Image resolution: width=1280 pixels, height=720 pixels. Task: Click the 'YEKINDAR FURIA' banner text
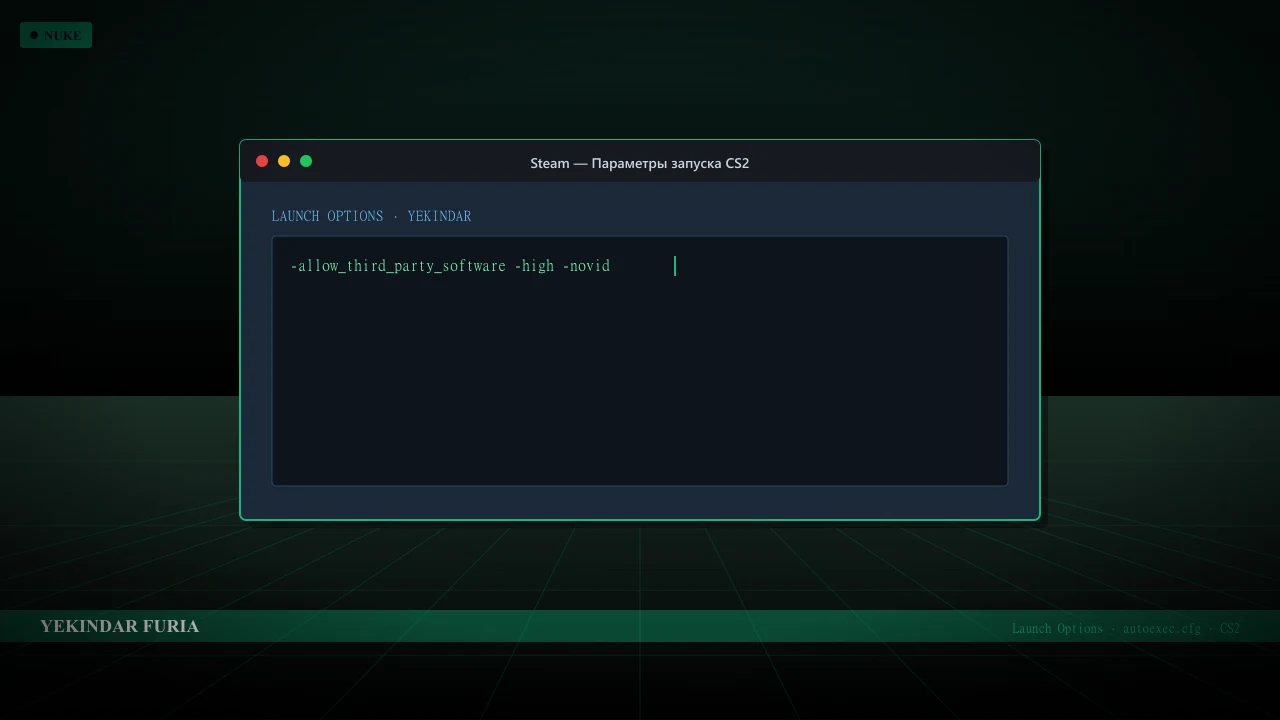(x=120, y=626)
